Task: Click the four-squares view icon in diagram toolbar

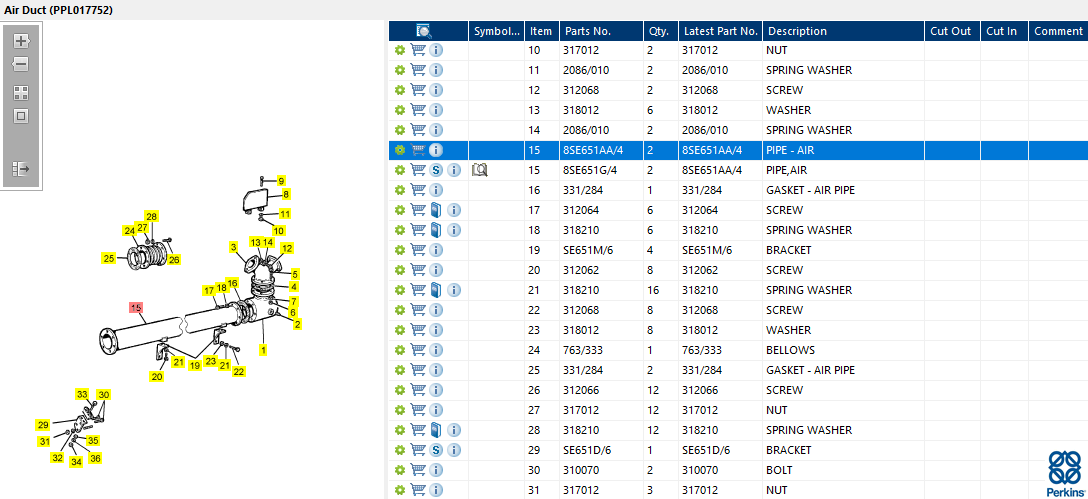Action: 22,93
